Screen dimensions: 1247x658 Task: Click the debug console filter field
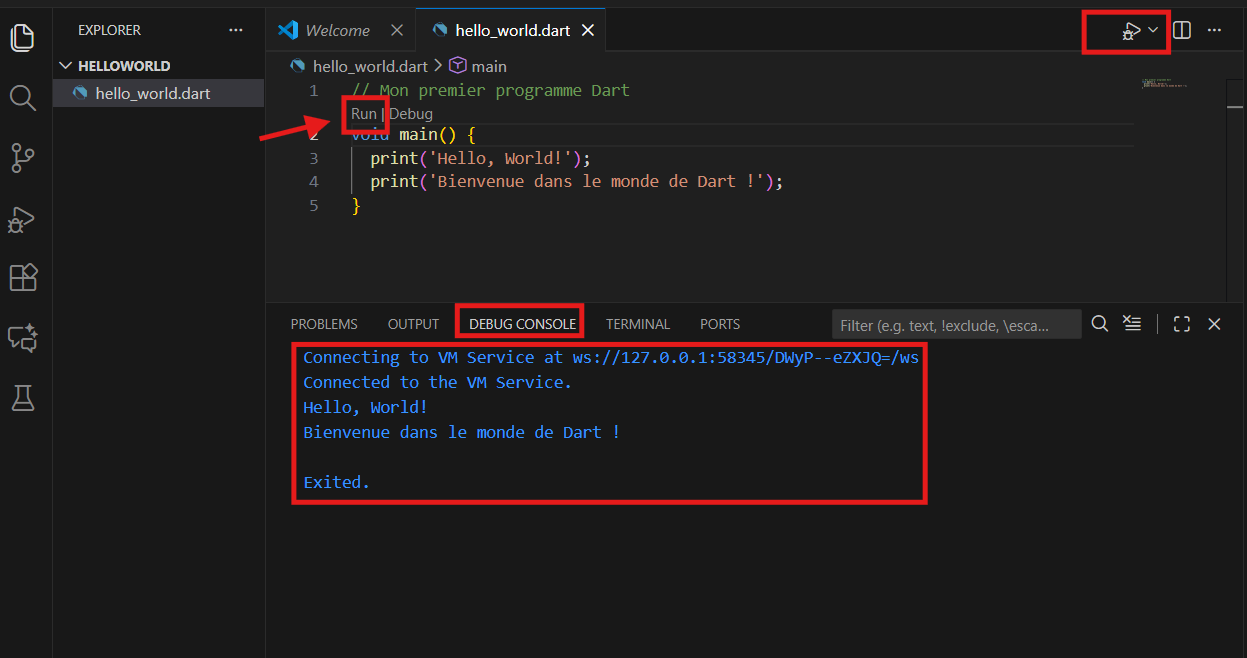tap(955, 325)
